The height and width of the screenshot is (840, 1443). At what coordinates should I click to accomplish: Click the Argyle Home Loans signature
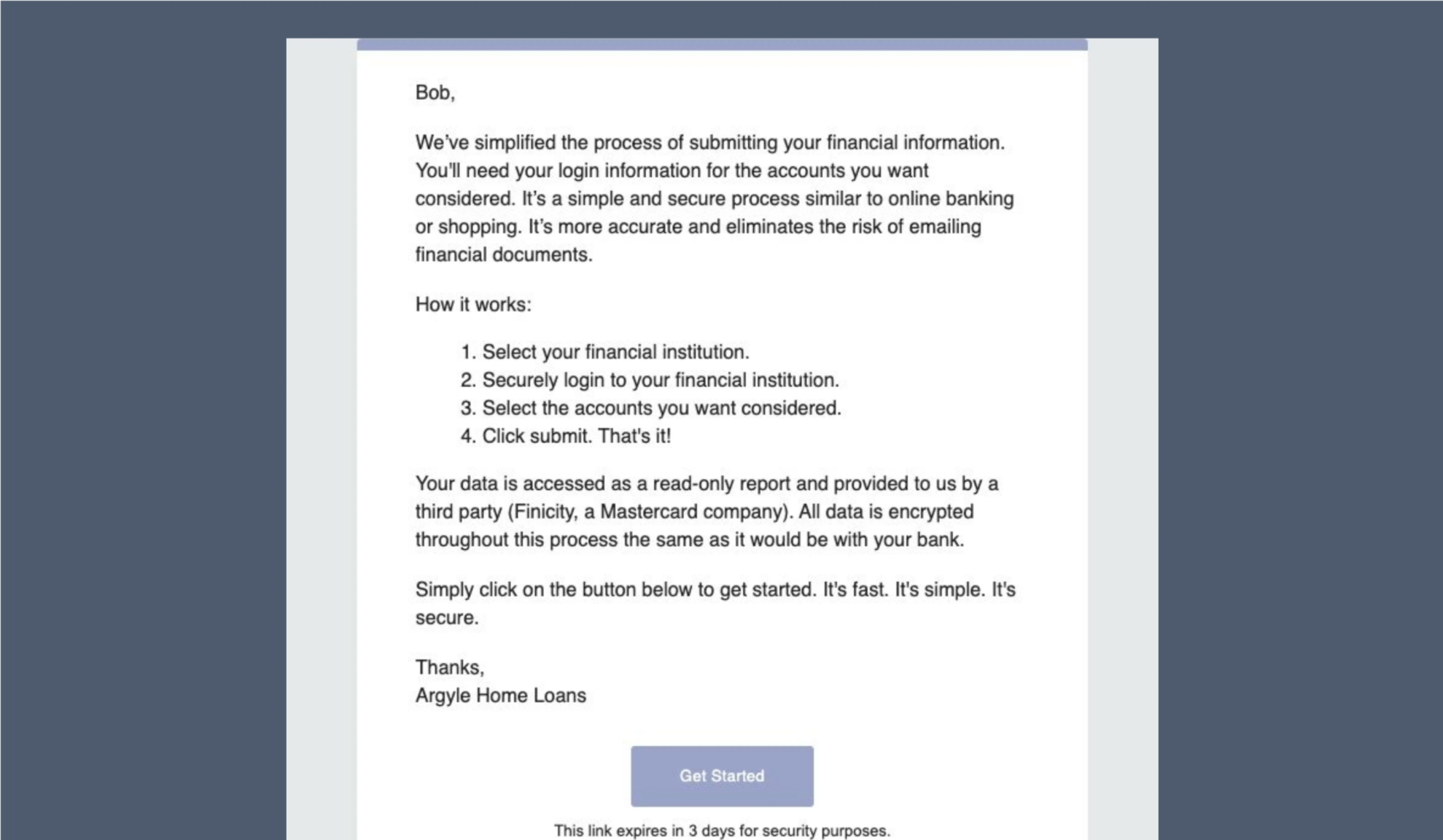(x=500, y=695)
